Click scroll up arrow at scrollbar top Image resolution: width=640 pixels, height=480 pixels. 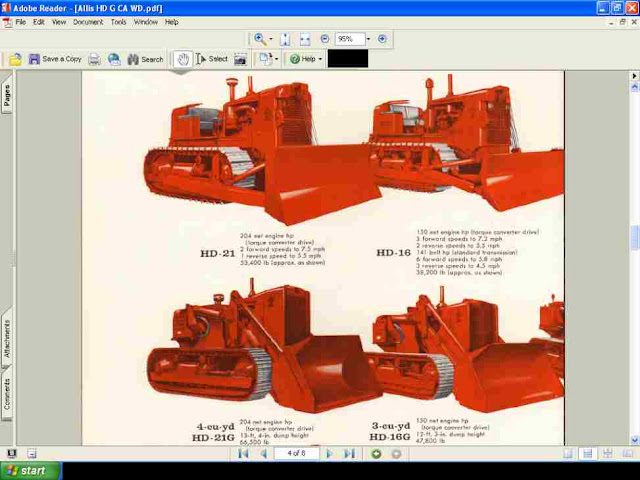click(x=635, y=87)
